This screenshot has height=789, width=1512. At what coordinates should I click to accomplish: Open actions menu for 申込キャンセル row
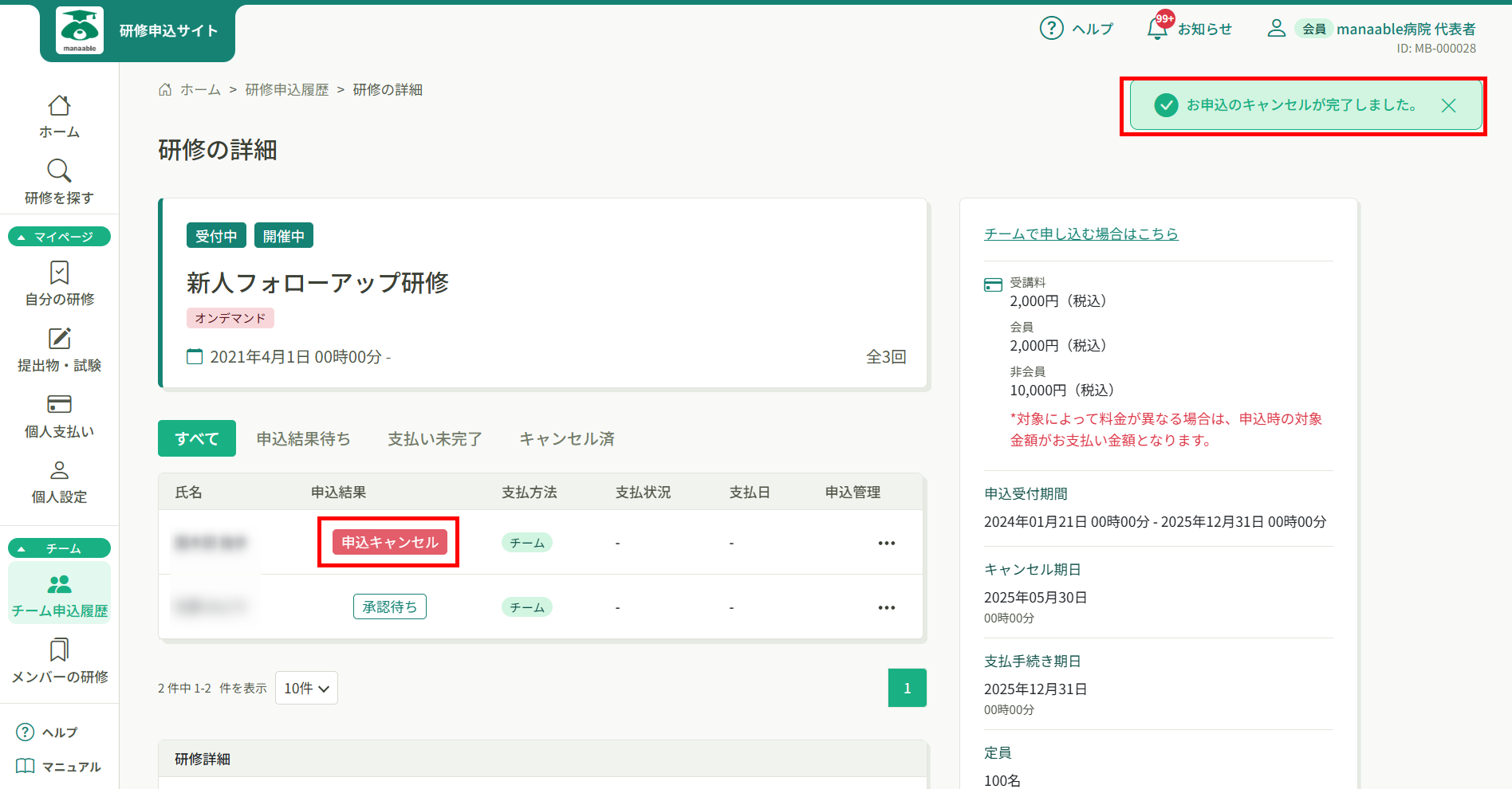tap(886, 543)
